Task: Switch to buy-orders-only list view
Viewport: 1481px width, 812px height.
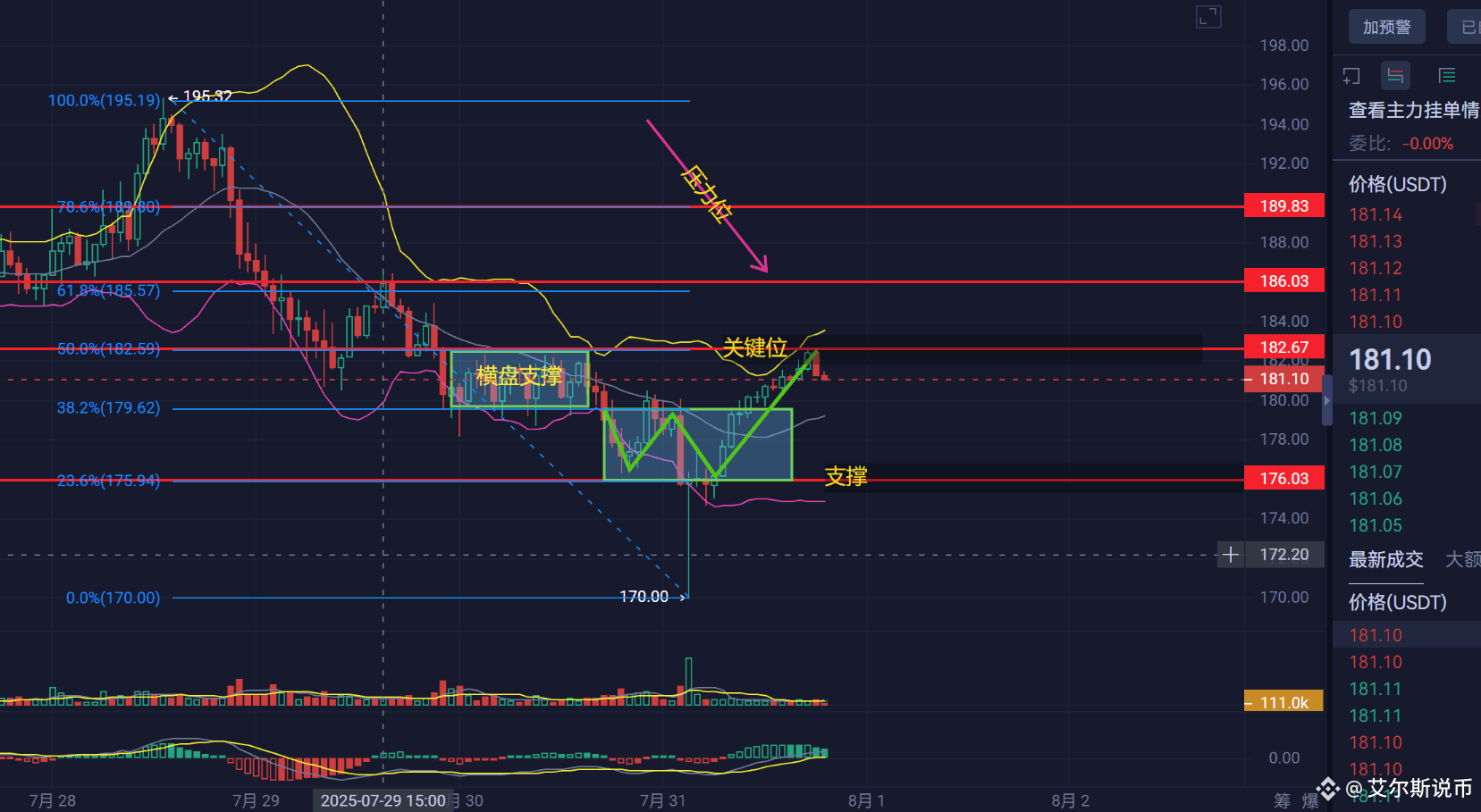Action: [1447, 76]
